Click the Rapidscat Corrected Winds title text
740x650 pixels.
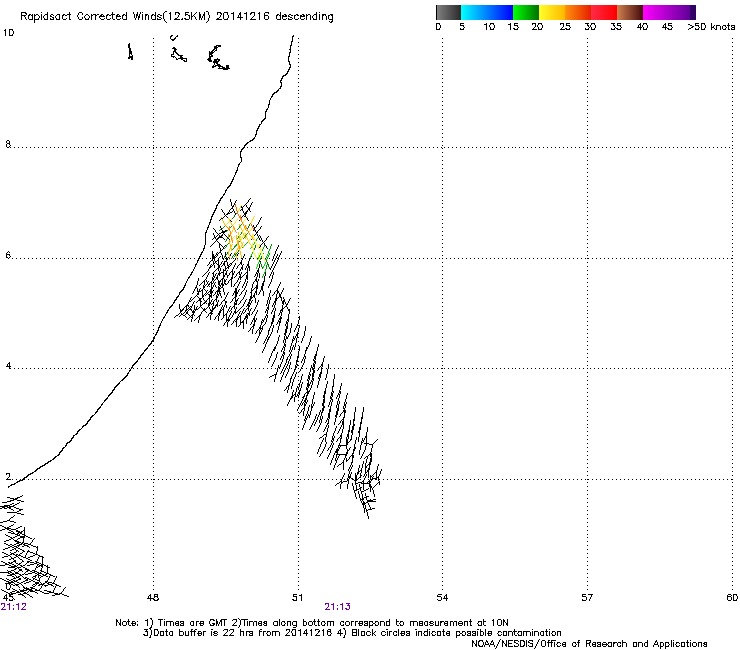point(177,17)
